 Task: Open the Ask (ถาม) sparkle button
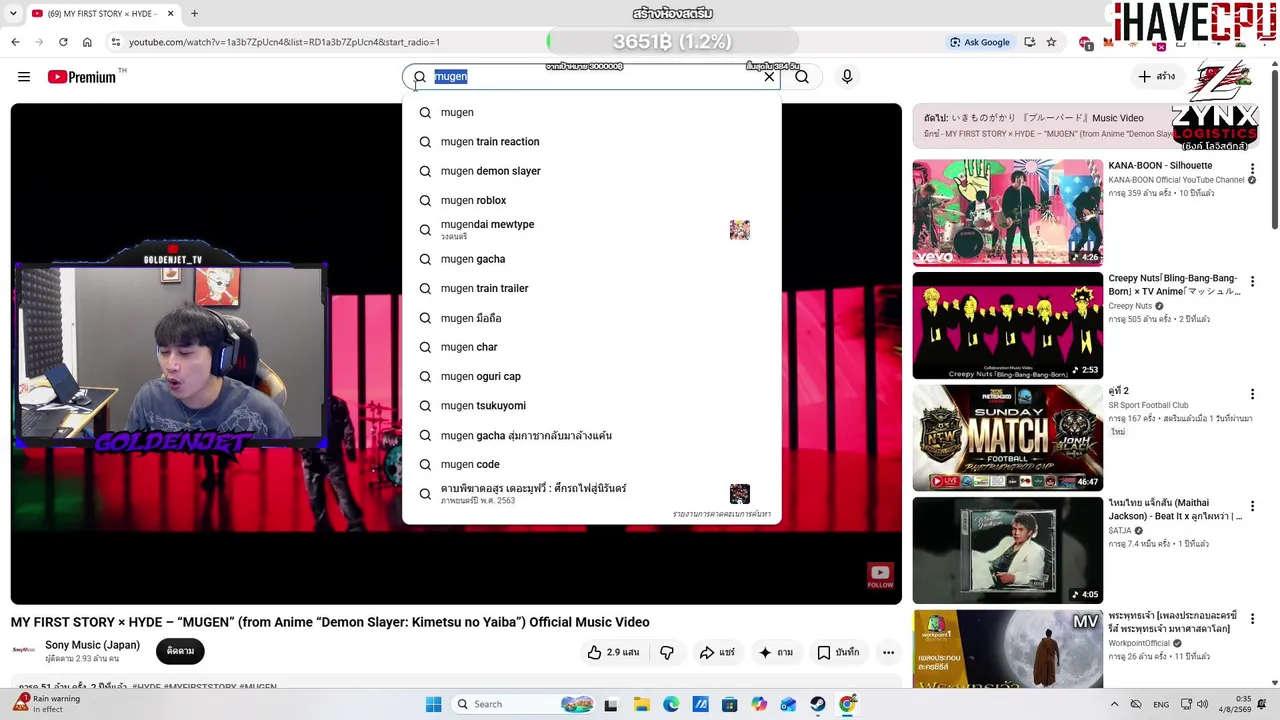coord(776,652)
